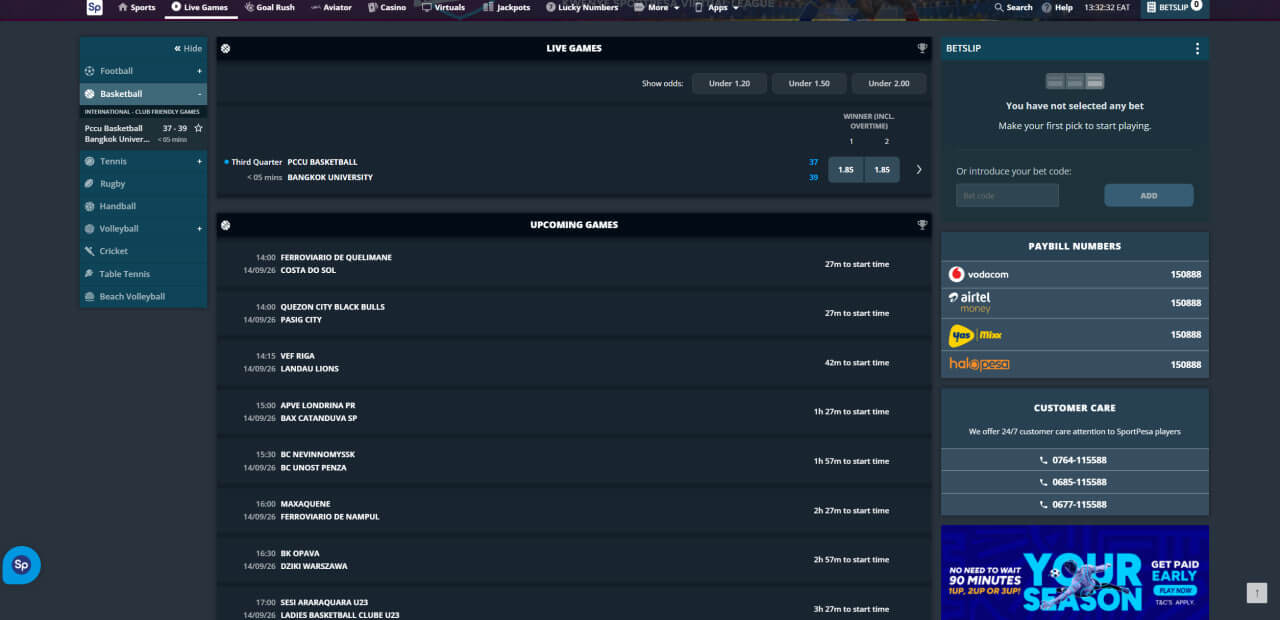The height and width of the screenshot is (620, 1280).
Task: Select odds 1.85 for team 2
Action: 882,170
